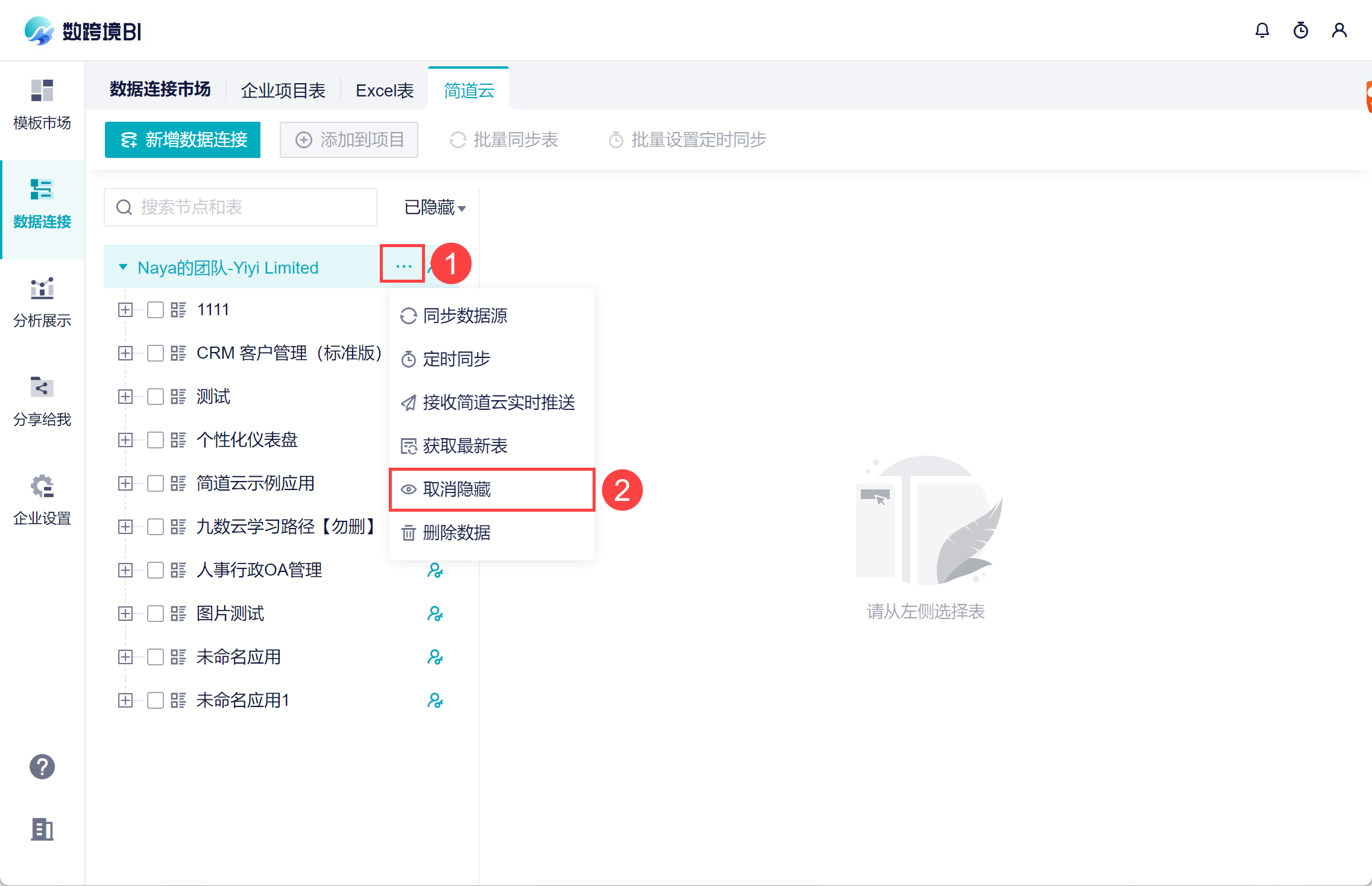This screenshot has width=1372, height=886.
Task: Select 删除数据 menu option
Action: point(456,533)
